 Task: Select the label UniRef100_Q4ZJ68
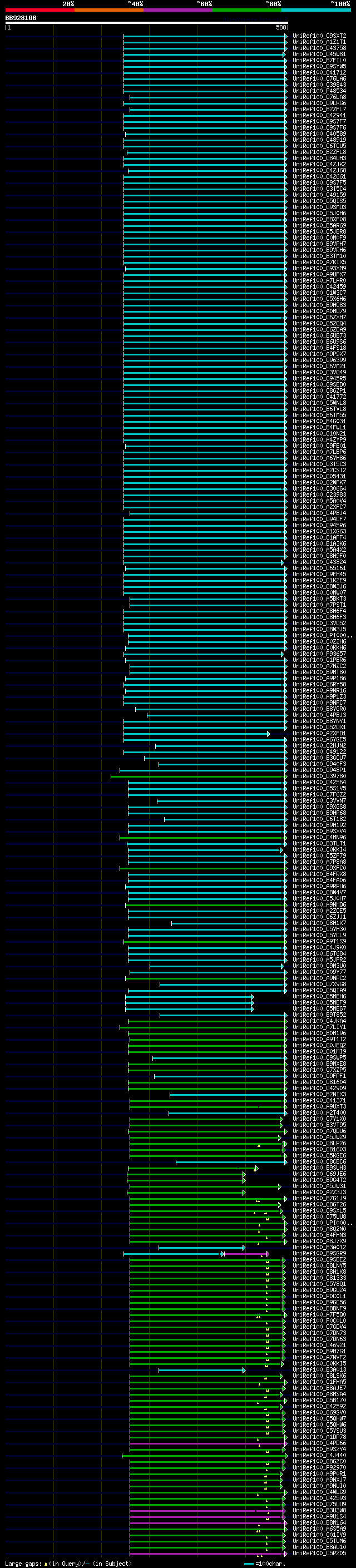(x=319, y=170)
